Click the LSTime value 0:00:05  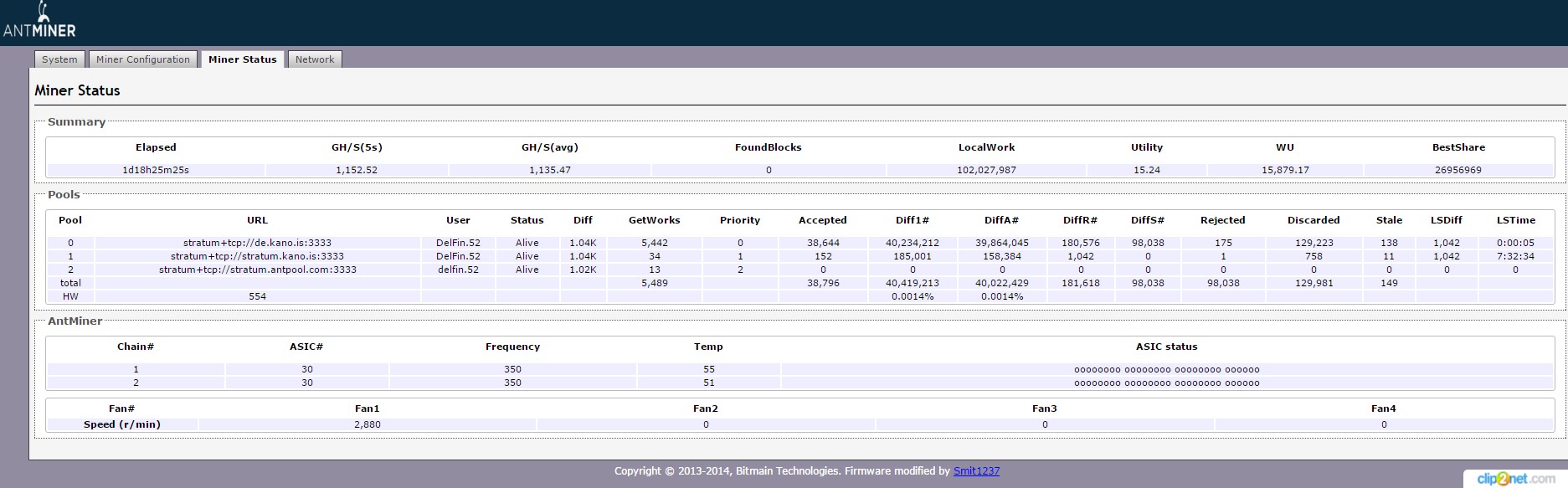click(1516, 243)
